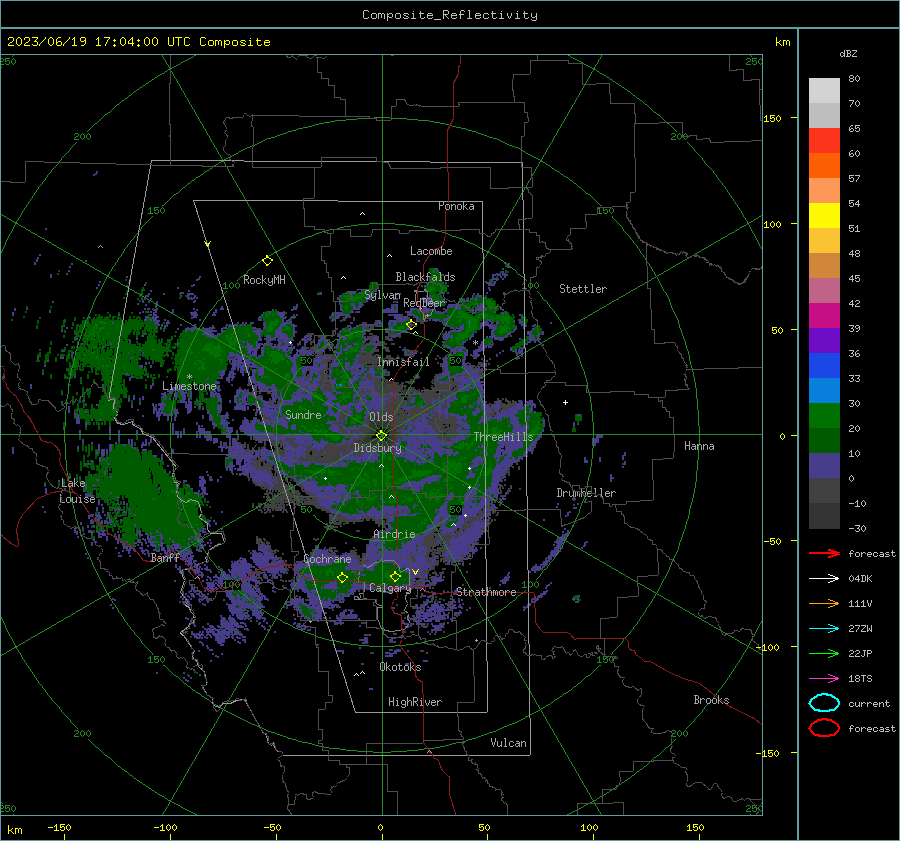Click the red 65 dBZ color swatch
Viewport: 900px width, 841px height.
(x=824, y=140)
